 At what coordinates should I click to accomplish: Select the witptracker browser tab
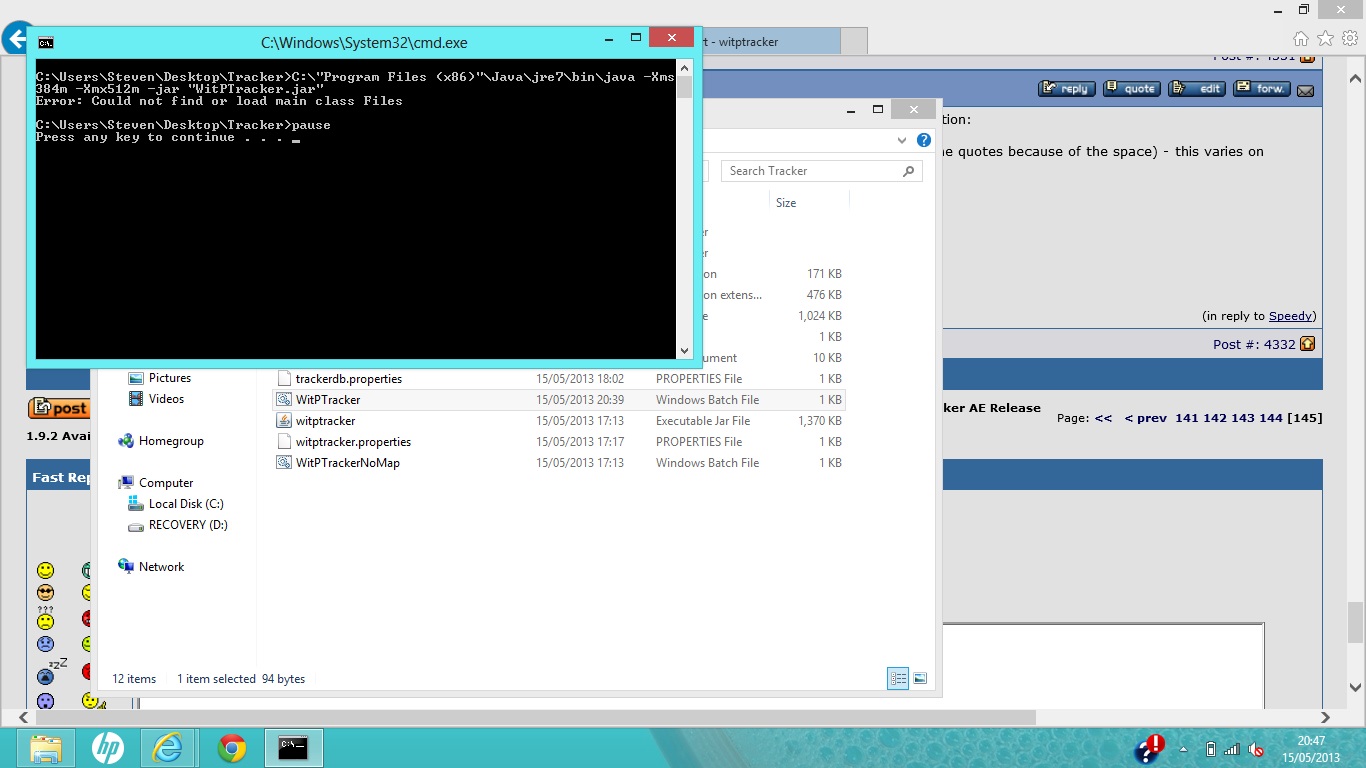(x=770, y=42)
